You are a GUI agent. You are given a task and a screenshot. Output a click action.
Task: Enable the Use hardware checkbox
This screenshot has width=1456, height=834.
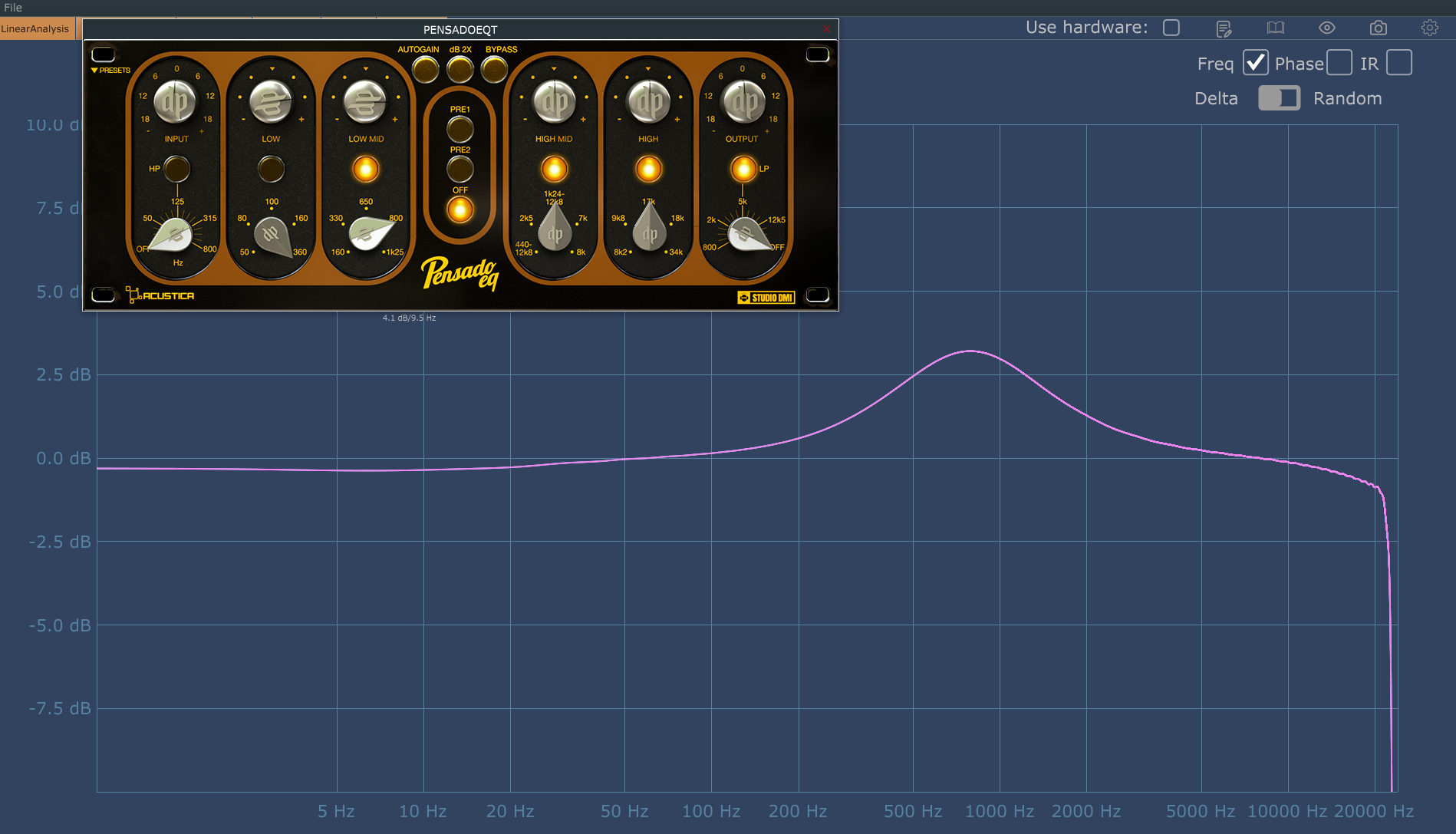1171,28
